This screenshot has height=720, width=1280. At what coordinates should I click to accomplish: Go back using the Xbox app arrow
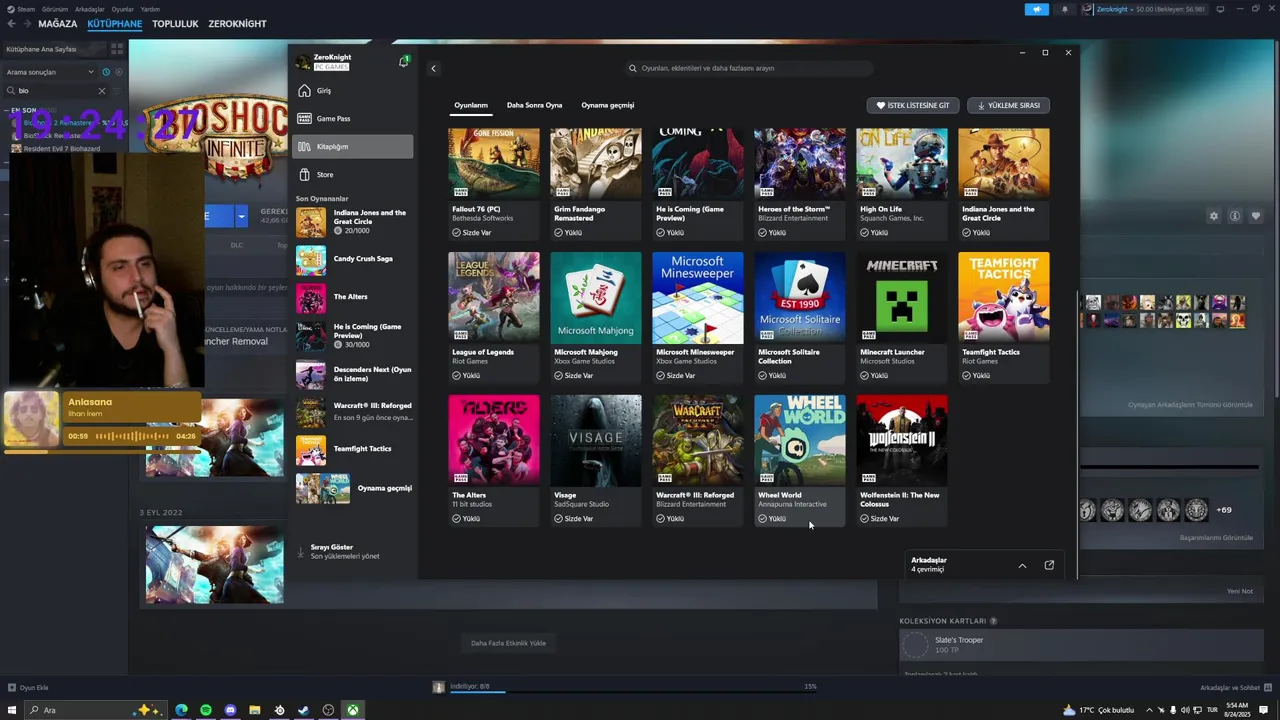[x=433, y=68]
